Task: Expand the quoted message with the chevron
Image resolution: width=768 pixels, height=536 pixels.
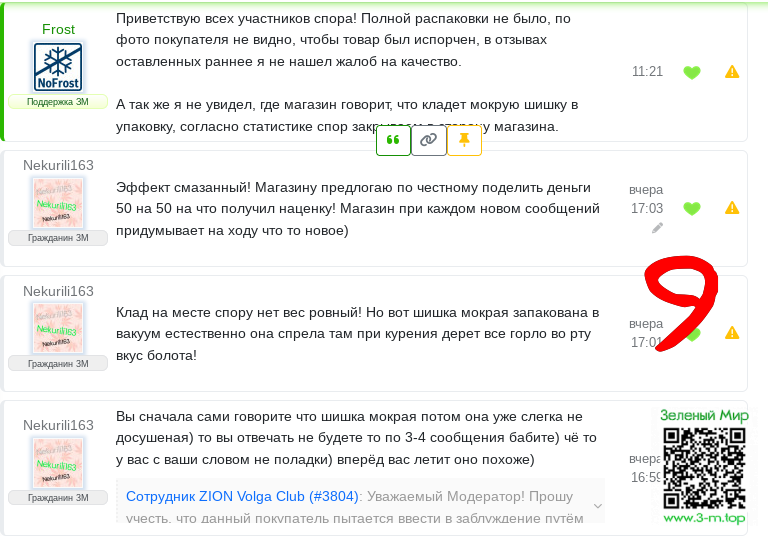Action: [598, 507]
